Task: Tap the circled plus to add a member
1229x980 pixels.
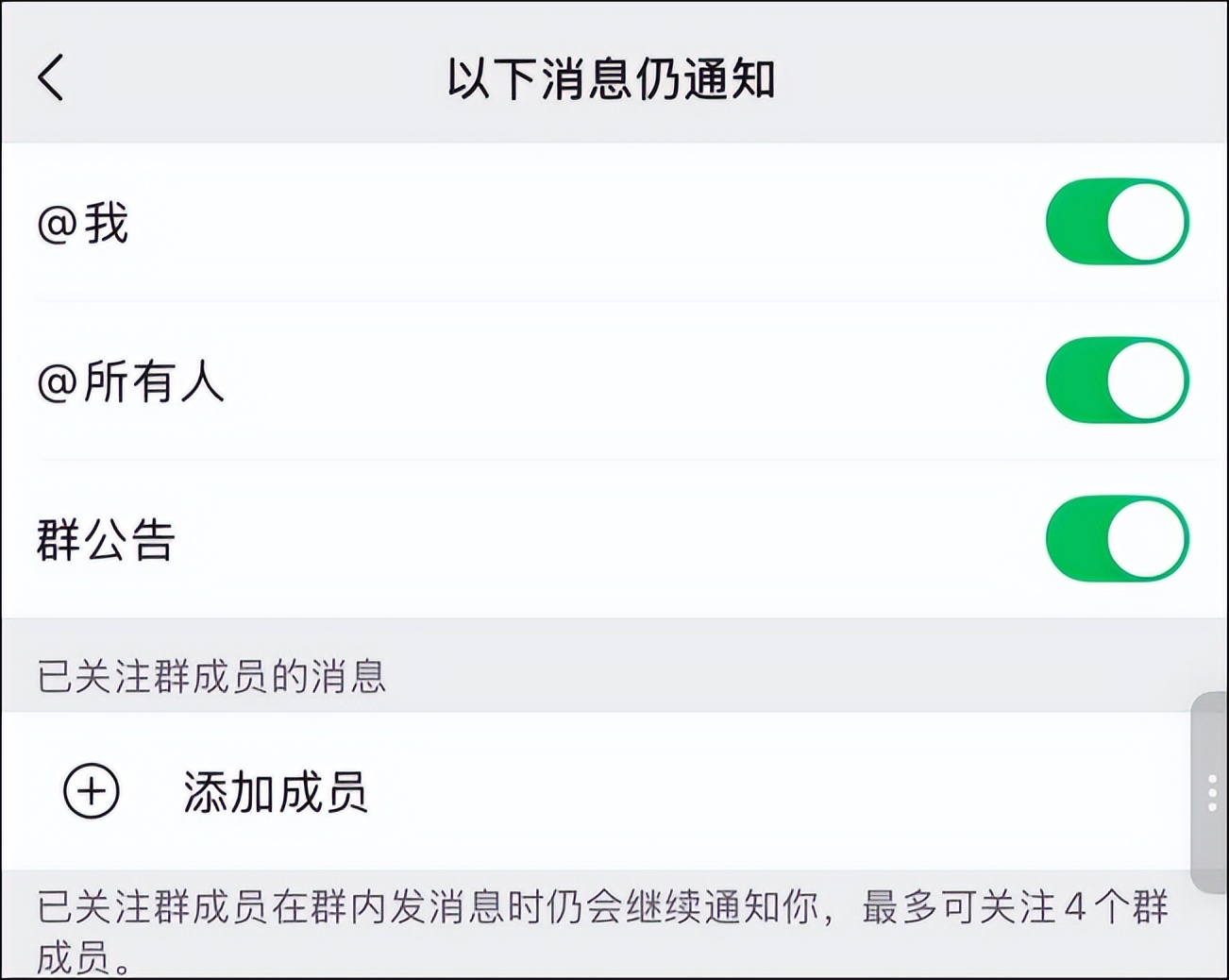Action: point(90,792)
